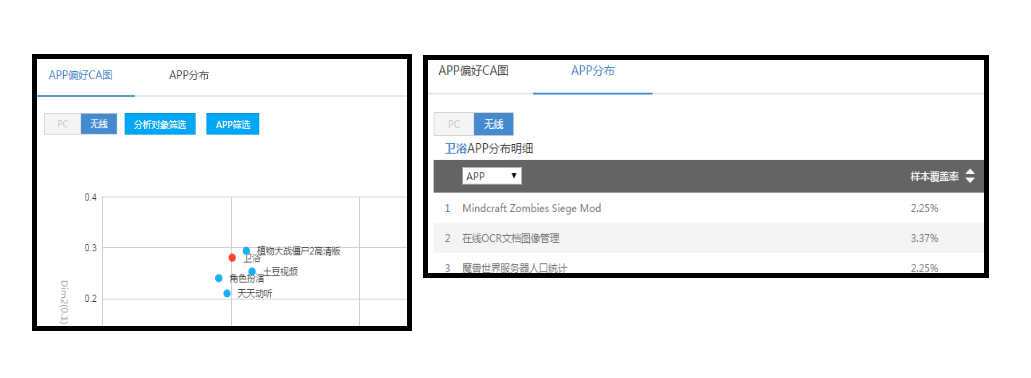The height and width of the screenshot is (378, 1031).
Task: Click 在线OCR文档图像管理 row
Action: click(x=709, y=238)
